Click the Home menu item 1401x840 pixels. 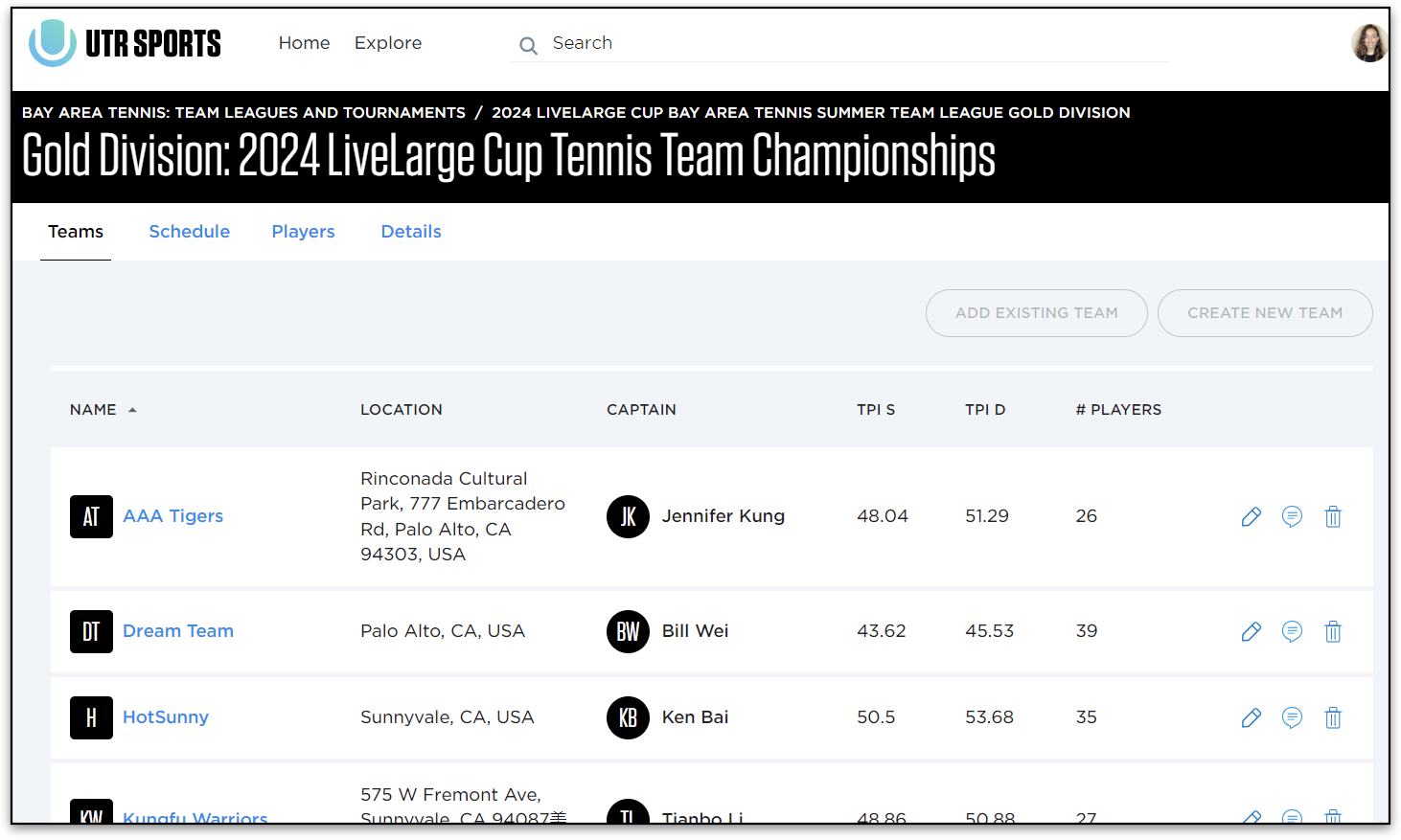tap(304, 42)
